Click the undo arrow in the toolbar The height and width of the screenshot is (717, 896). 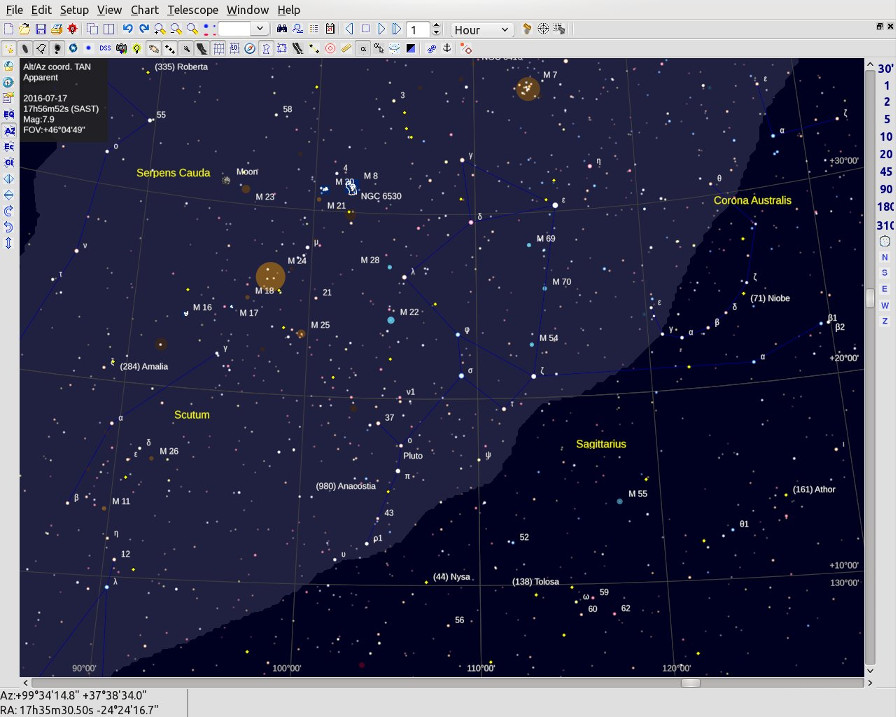point(128,29)
